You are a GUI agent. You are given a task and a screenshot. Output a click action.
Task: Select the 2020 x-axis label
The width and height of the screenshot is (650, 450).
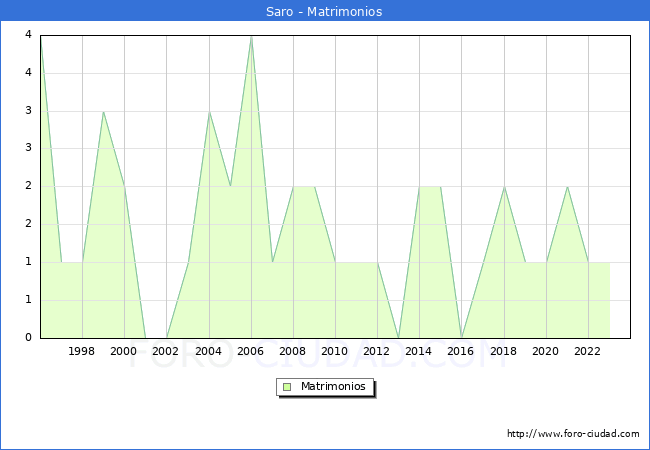click(x=546, y=351)
